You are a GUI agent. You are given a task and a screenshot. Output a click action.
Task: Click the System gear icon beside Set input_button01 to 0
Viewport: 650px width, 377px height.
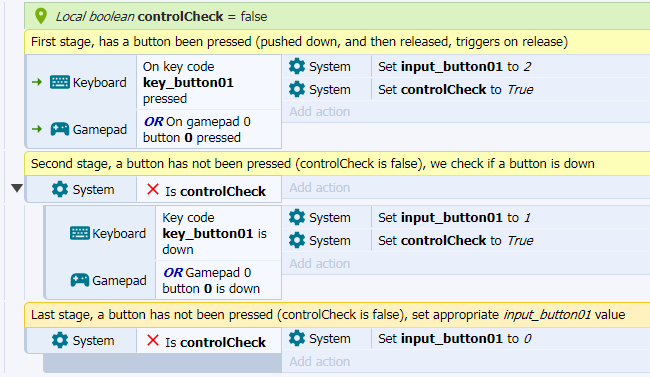coord(297,338)
